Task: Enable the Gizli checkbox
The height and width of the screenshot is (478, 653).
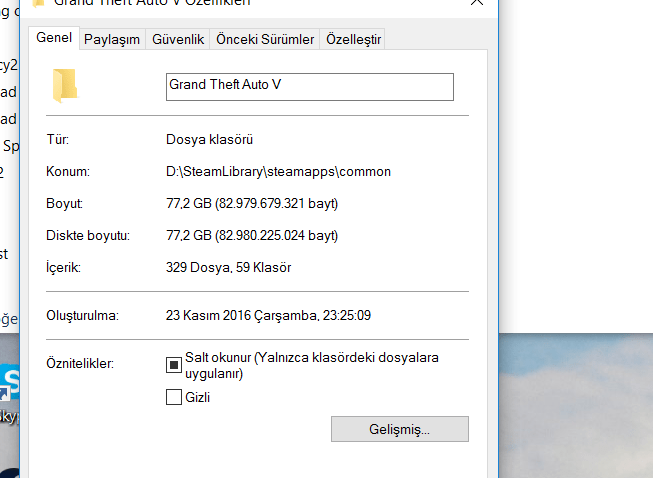Action: tap(174, 397)
